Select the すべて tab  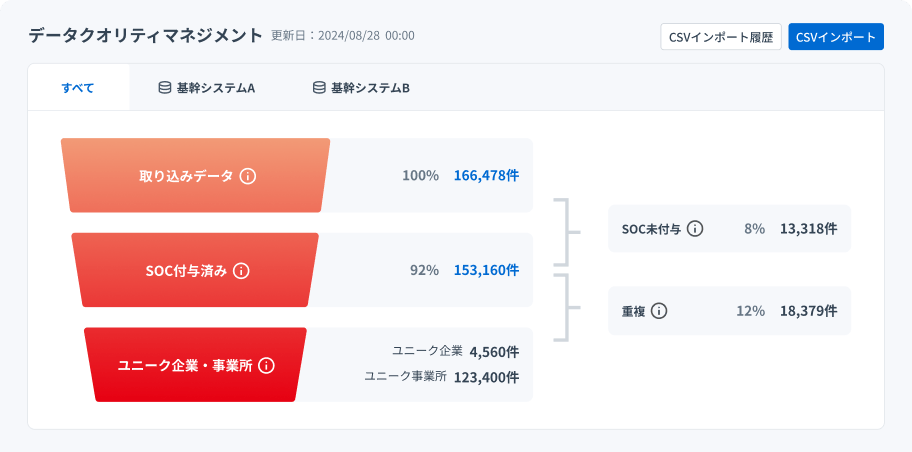click(78, 87)
